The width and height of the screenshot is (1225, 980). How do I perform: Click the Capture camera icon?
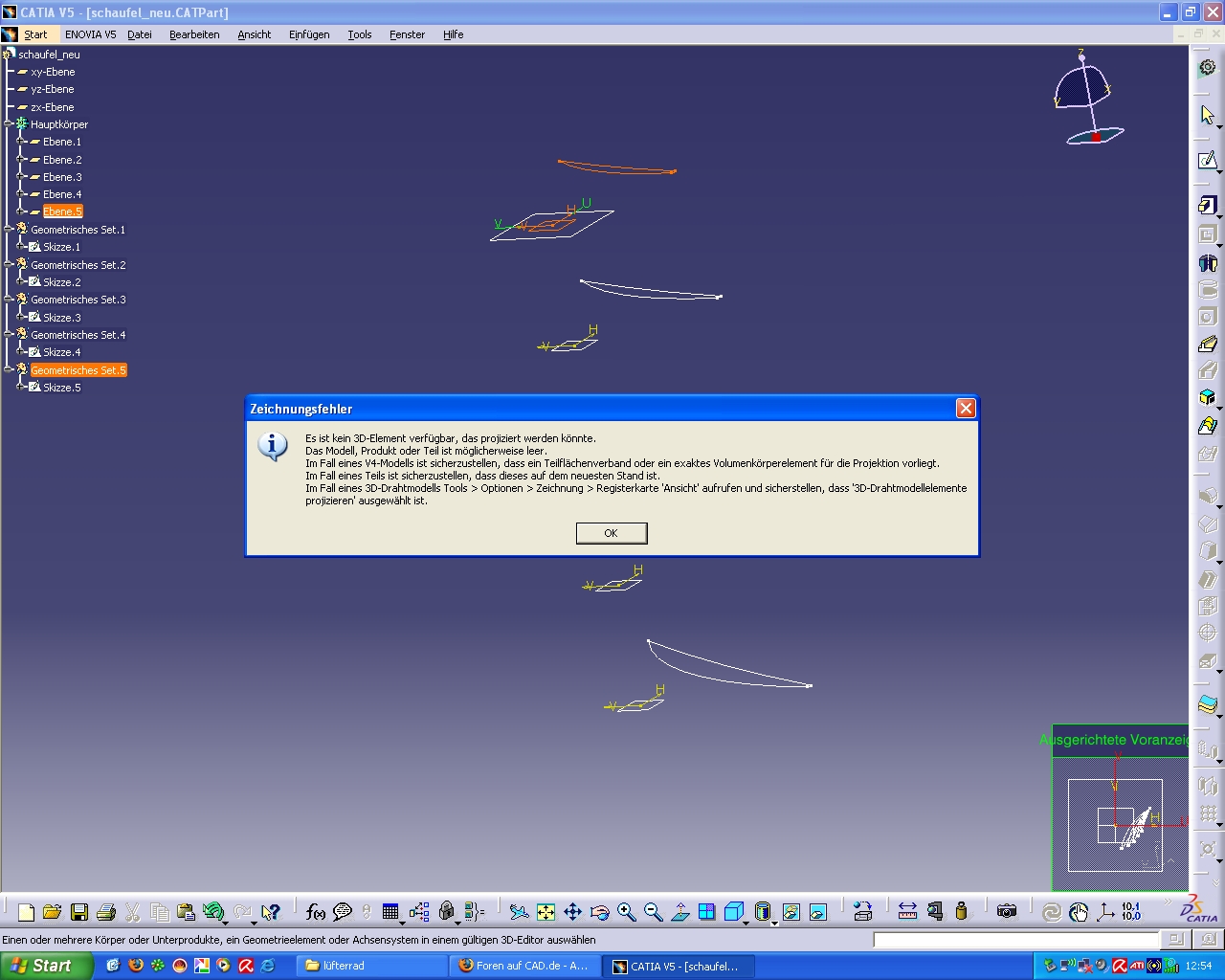[1006, 912]
